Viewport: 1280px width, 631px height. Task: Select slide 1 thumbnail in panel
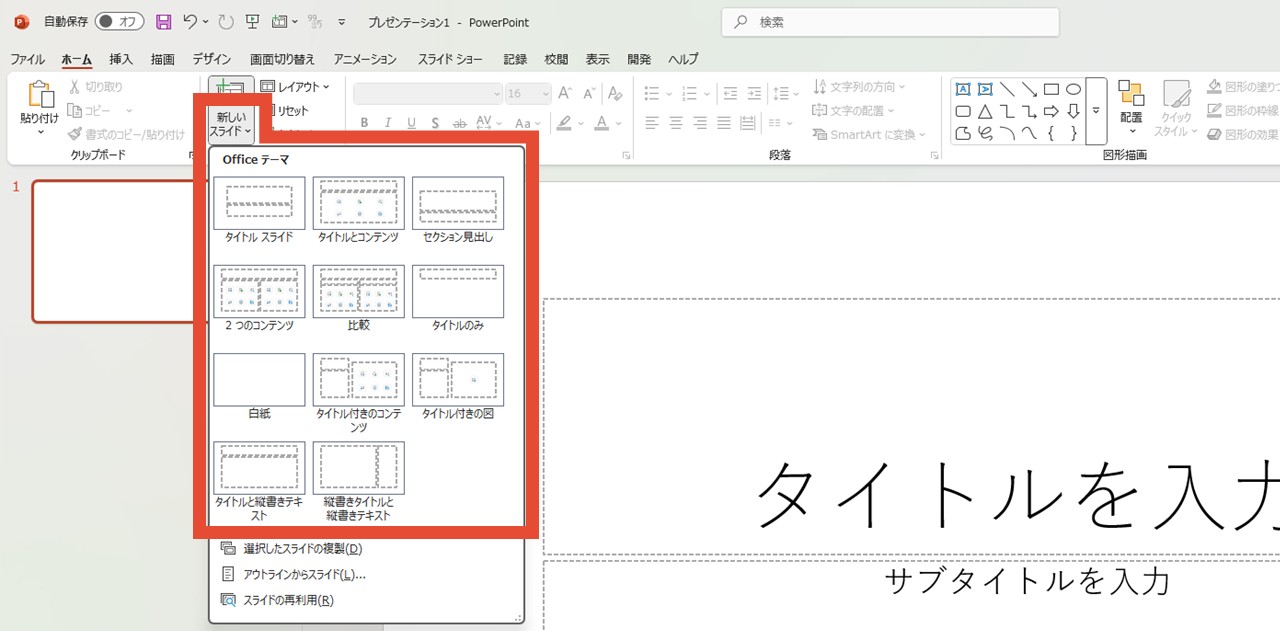[113, 251]
